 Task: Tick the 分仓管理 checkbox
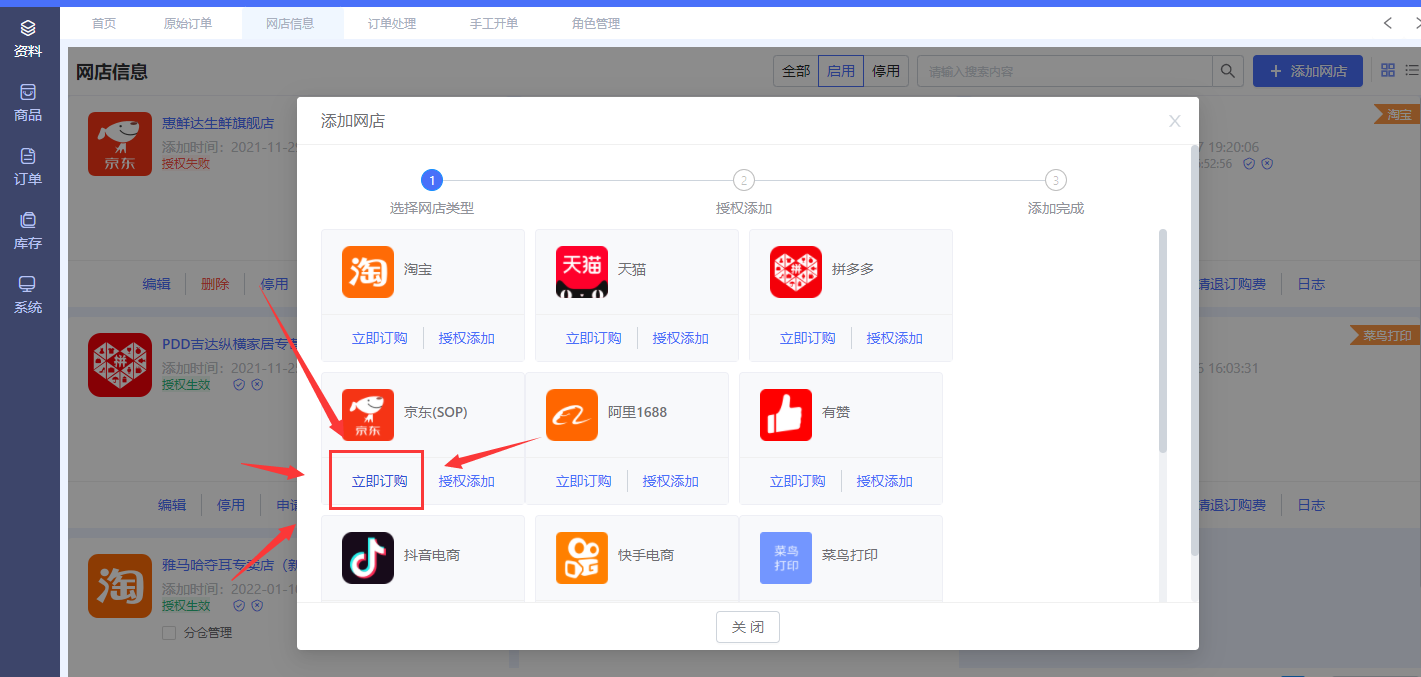(x=168, y=633)
